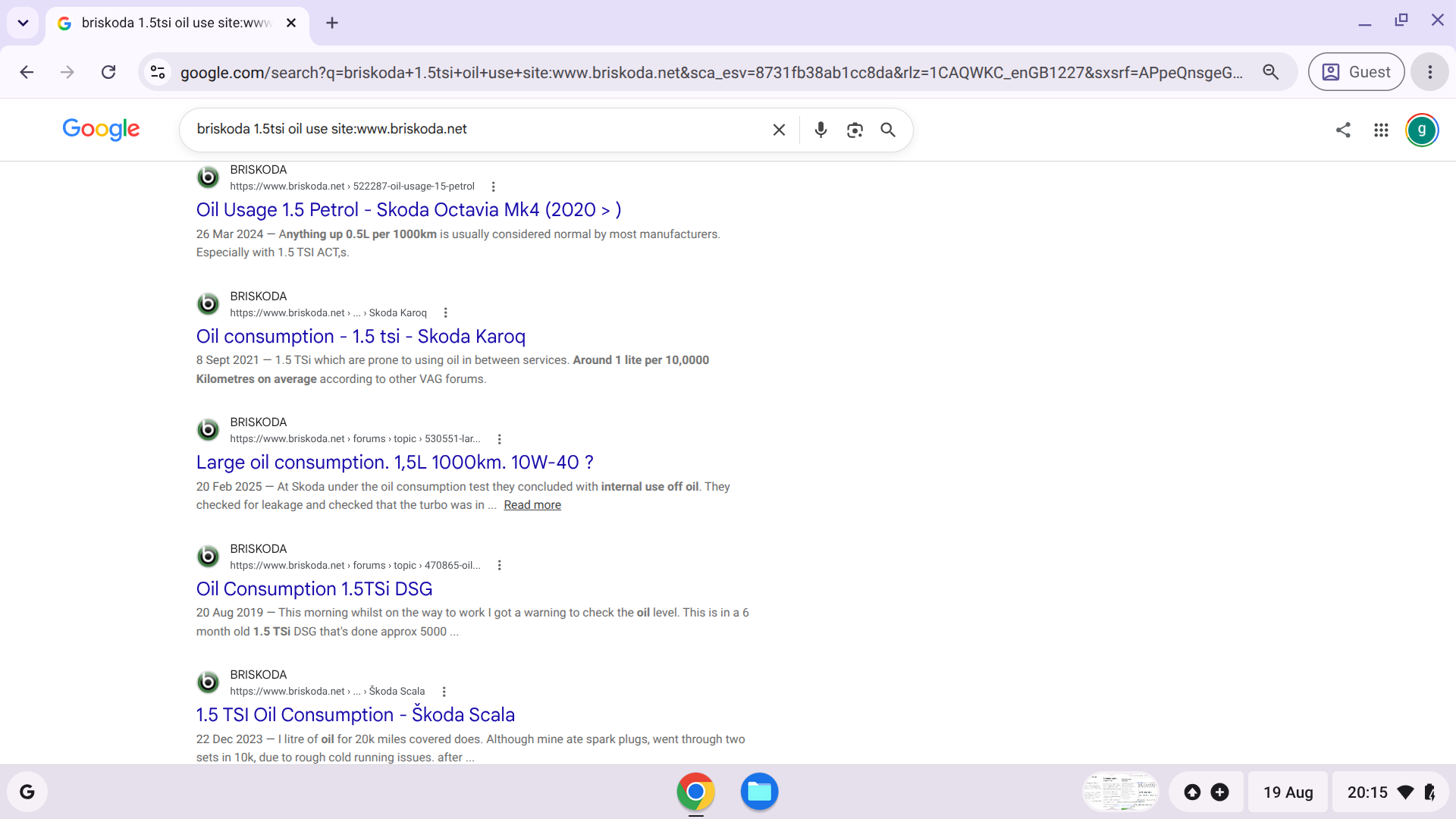Start a search by voice
The width and height of the screenshot is (1456, 819).
pos(821,130)
